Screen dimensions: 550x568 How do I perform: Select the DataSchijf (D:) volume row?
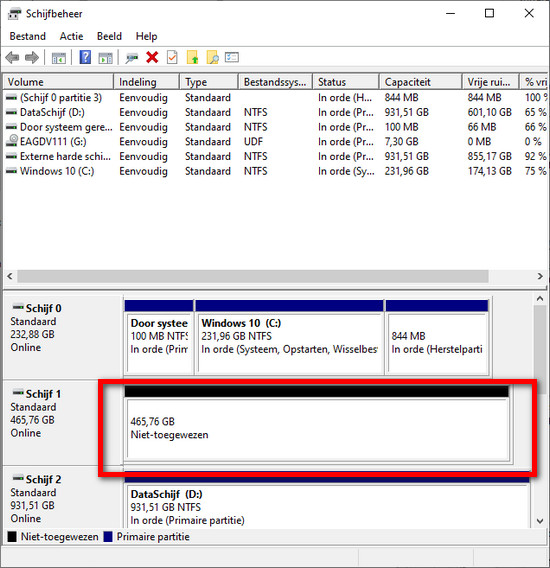coord(275,112)
